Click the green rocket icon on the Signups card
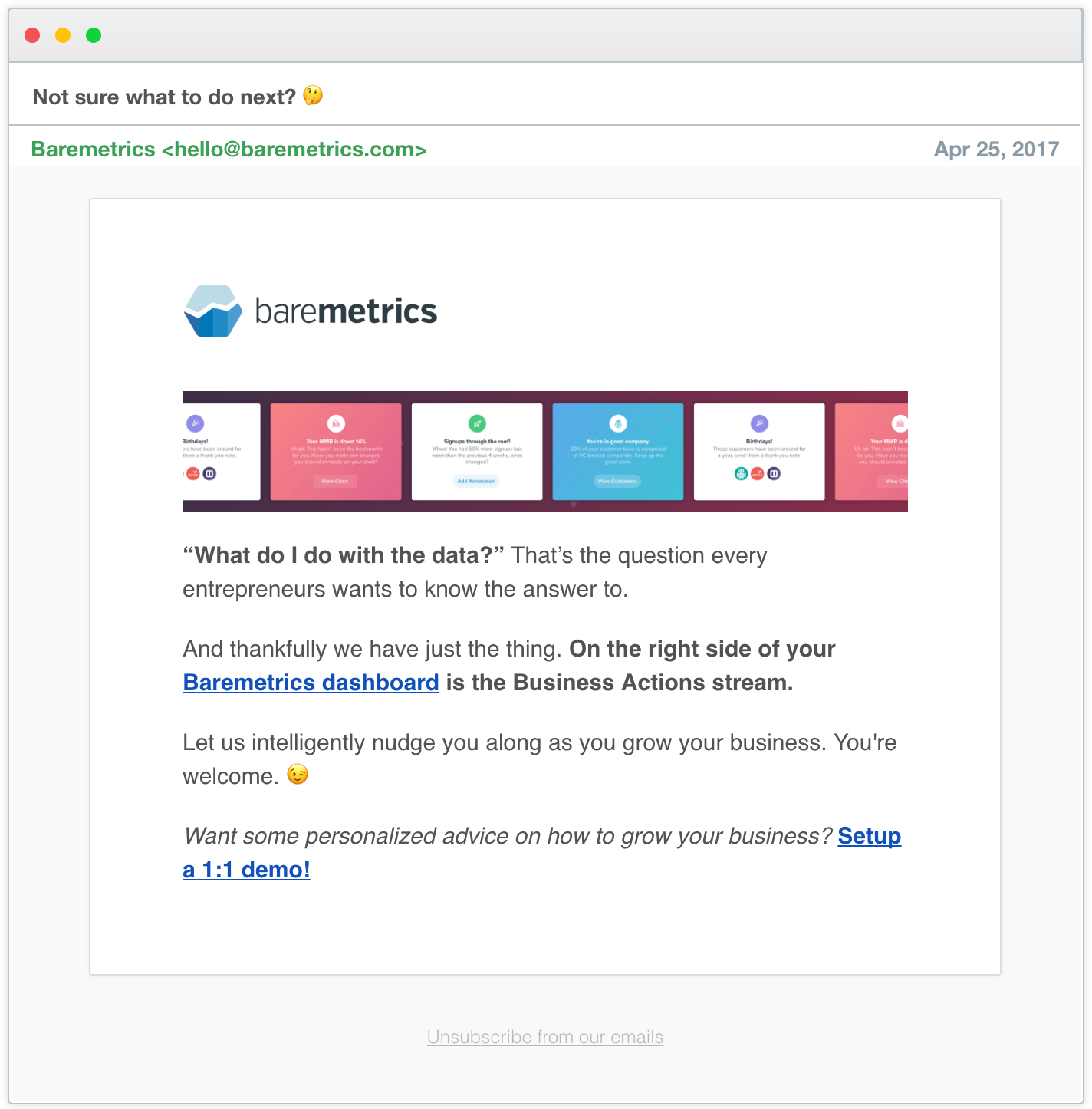 pos(477,423)
